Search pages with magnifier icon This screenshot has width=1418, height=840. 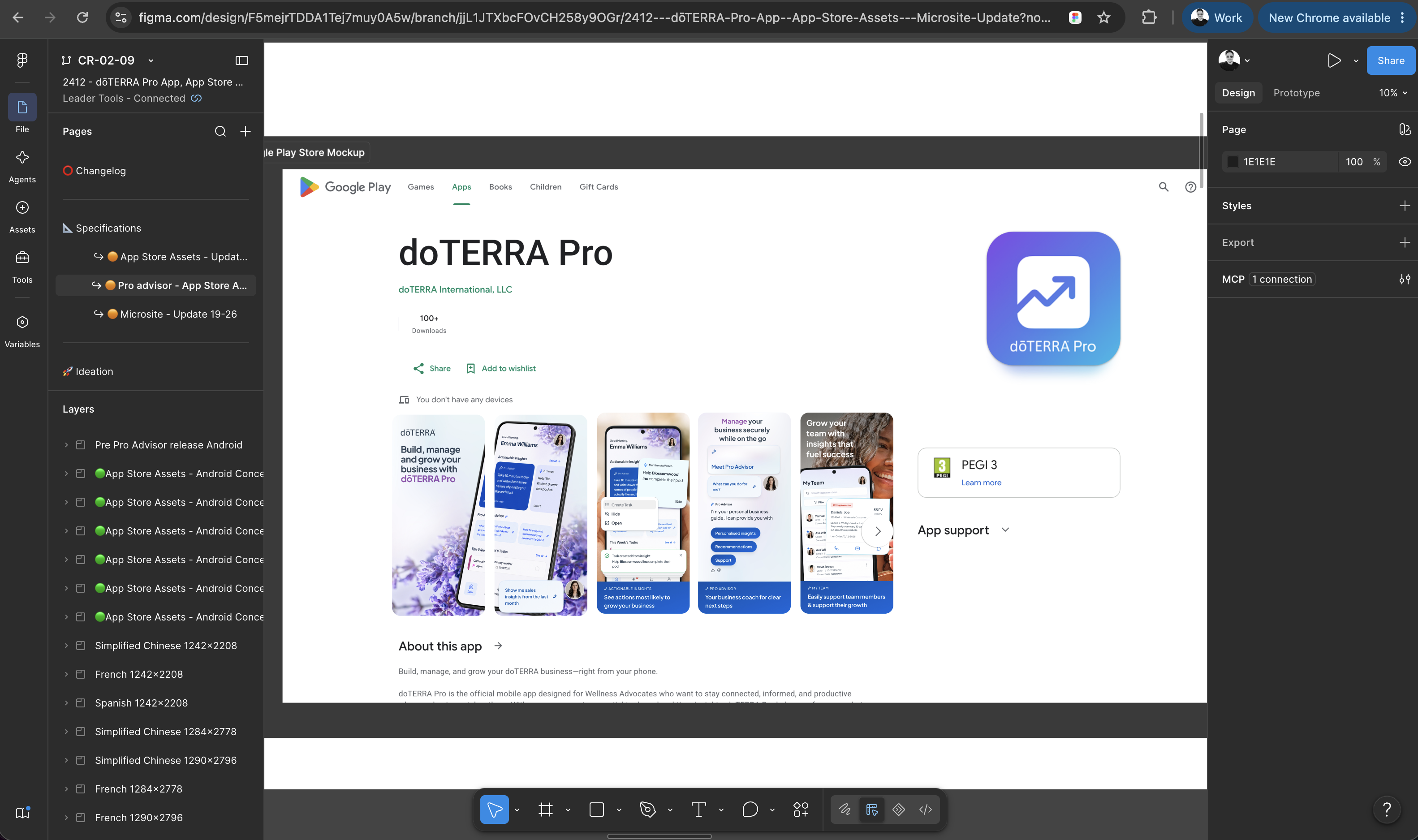(x=220, y=131)
